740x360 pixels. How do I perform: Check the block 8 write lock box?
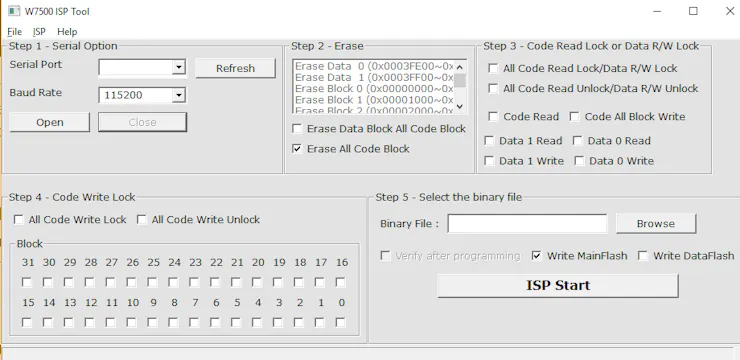(x=173, y=322)
